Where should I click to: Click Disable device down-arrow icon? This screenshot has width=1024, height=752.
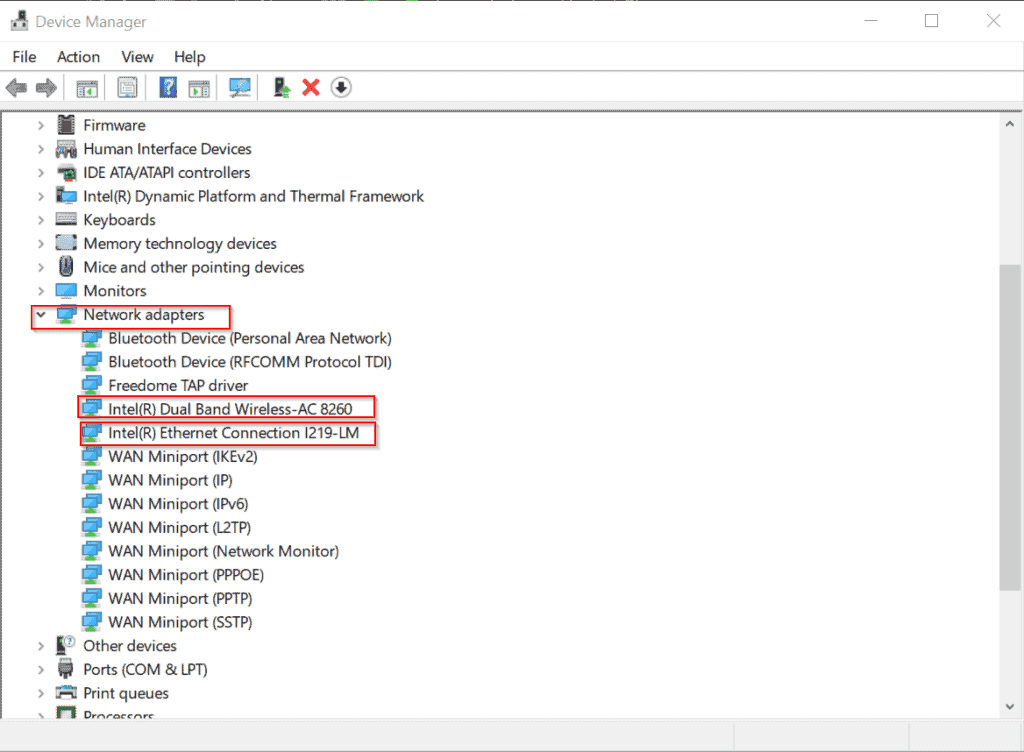[341, 87]
